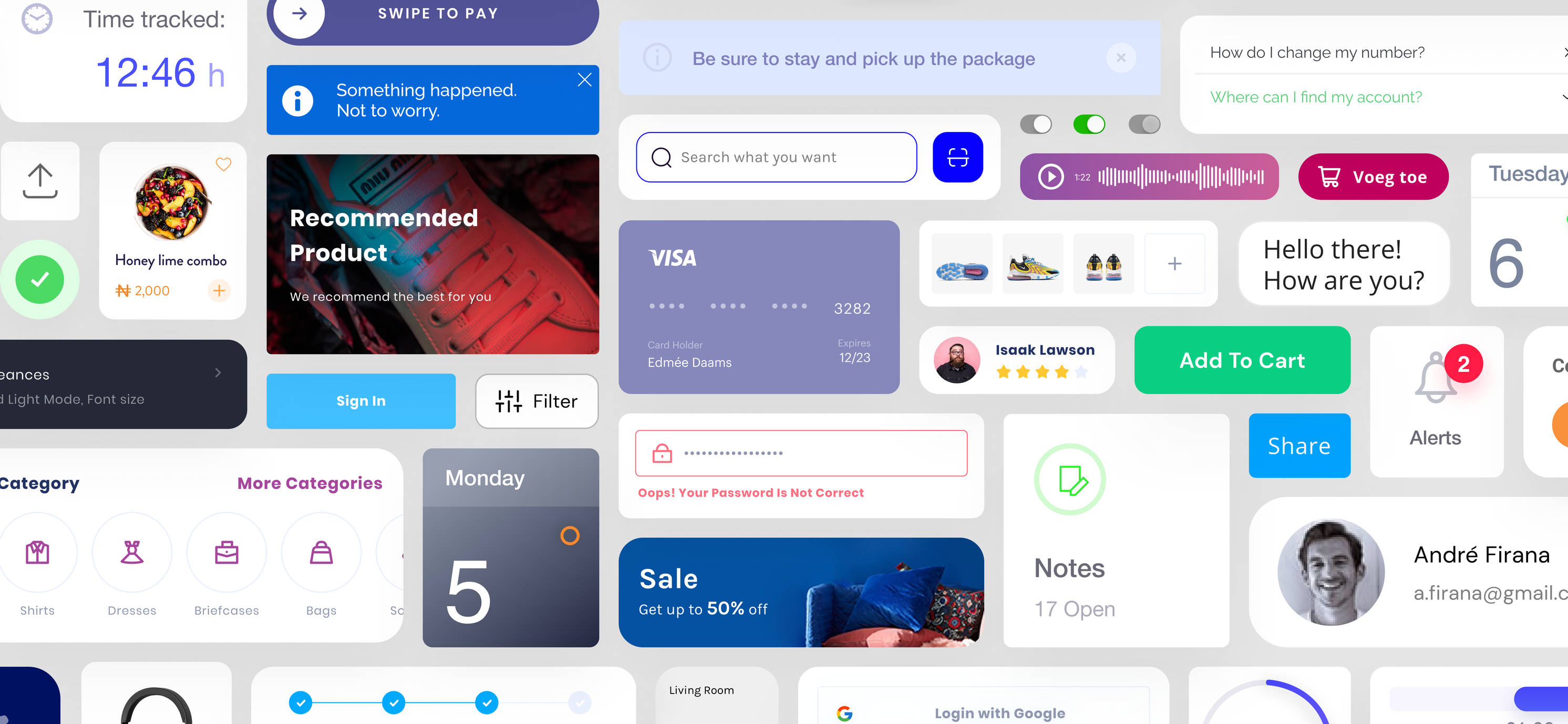Click the 'Voeg toe' cart button
The height and width of the screenshot is (724, 1568).
[x=1374, y=178]
